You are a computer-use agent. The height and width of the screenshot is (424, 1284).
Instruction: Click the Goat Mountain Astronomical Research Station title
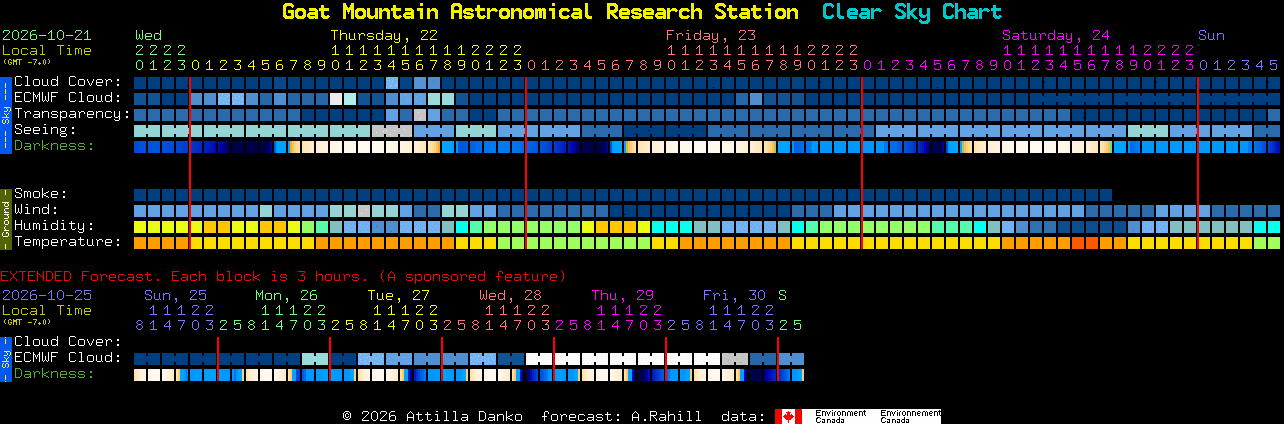pos(540,12)
